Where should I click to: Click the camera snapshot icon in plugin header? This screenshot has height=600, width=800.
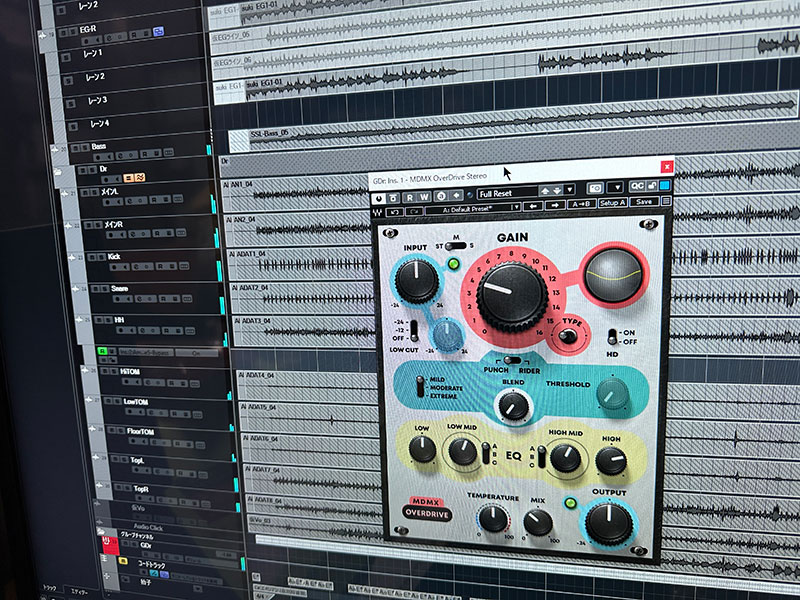pos(595,188)
